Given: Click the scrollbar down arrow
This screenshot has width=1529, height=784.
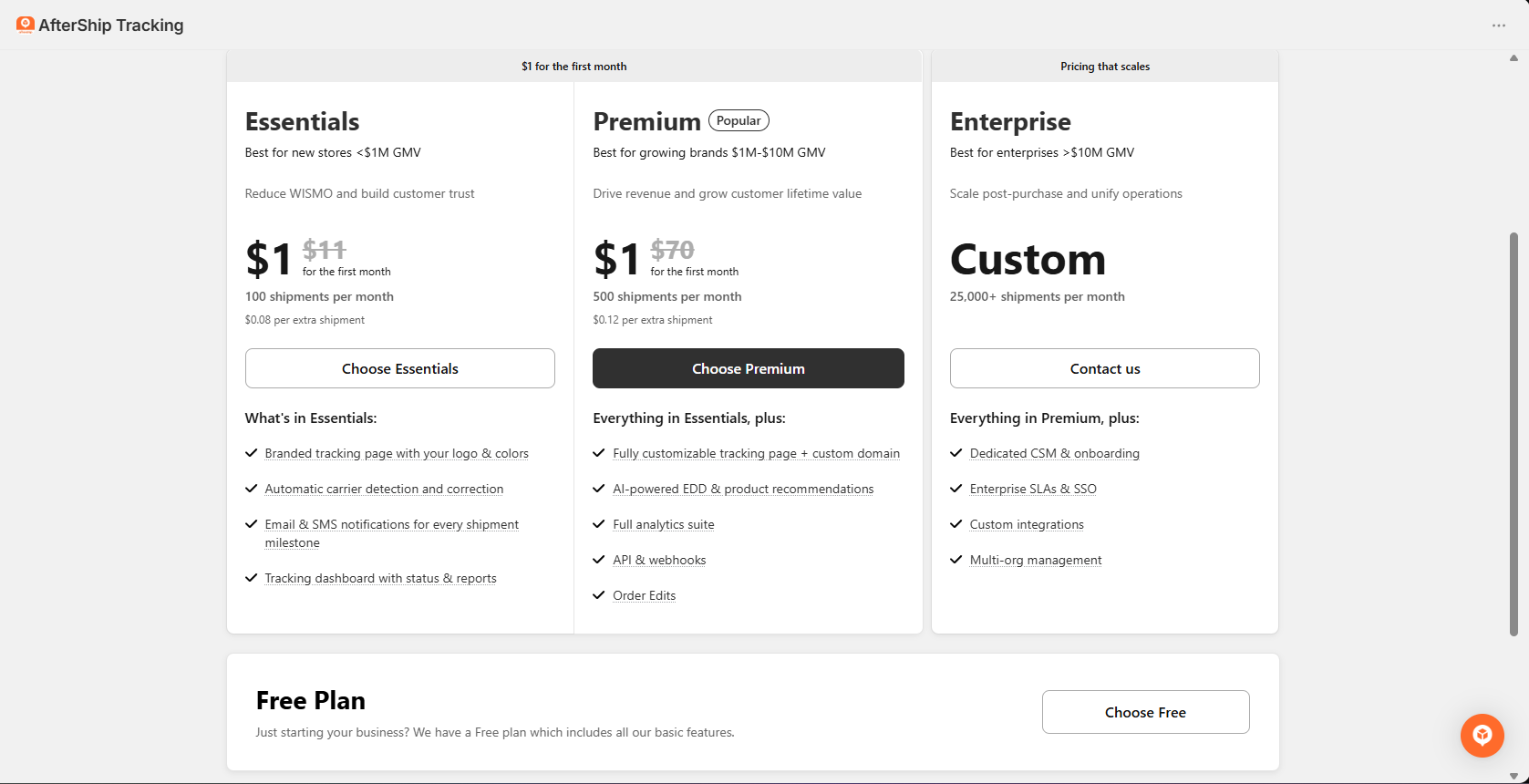Looking at the screenshot, I should [x=1514, y=777].
